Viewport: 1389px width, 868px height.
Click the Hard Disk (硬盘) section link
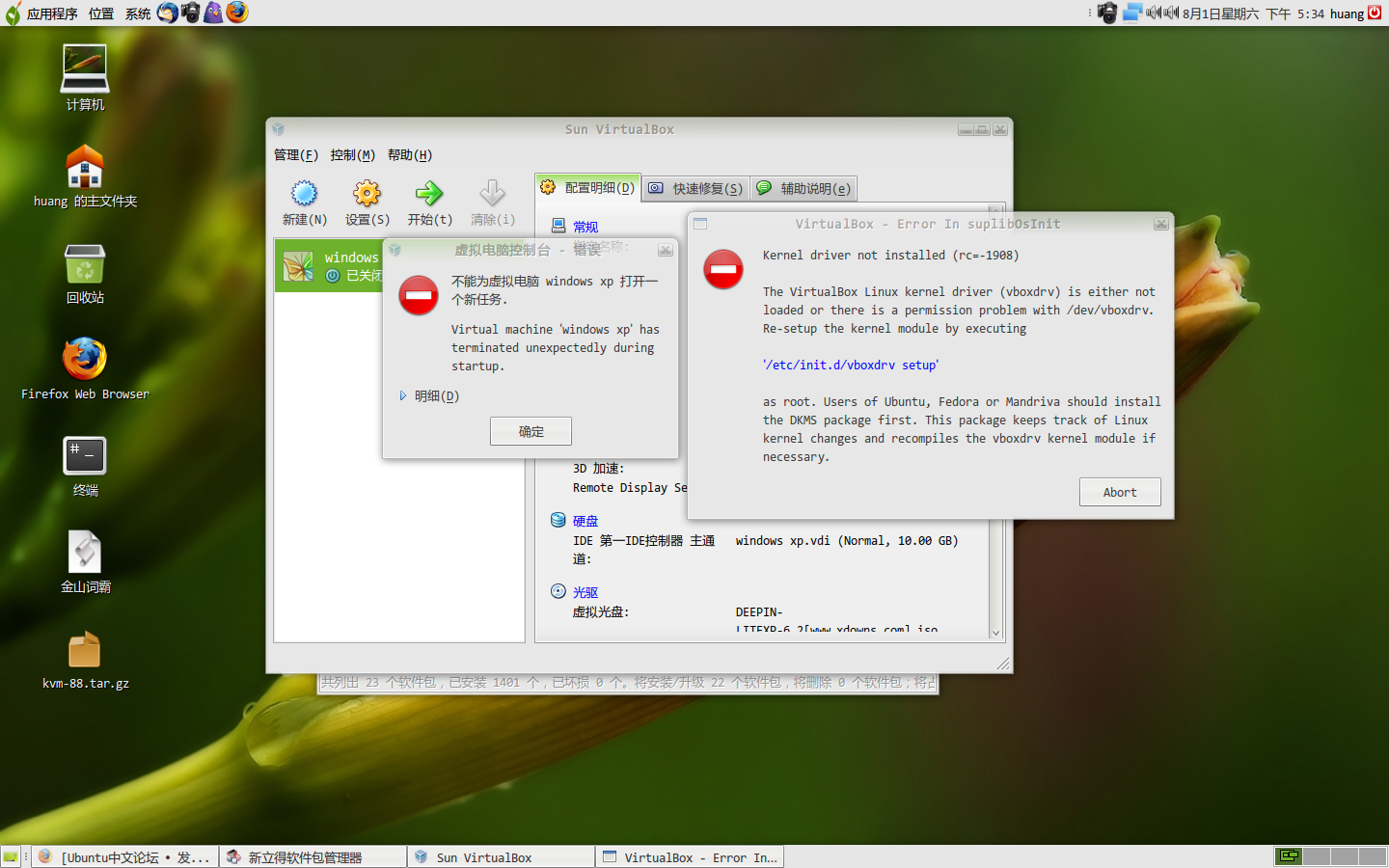(586, 521)
